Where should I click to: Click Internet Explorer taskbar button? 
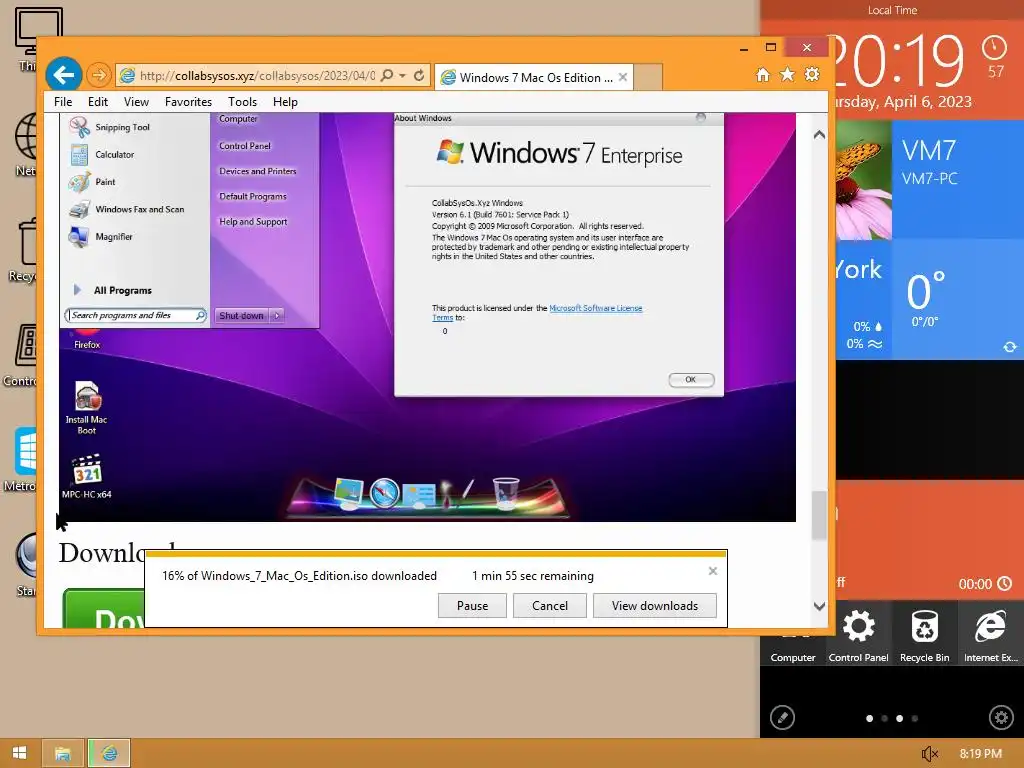[x=109, y=754]
